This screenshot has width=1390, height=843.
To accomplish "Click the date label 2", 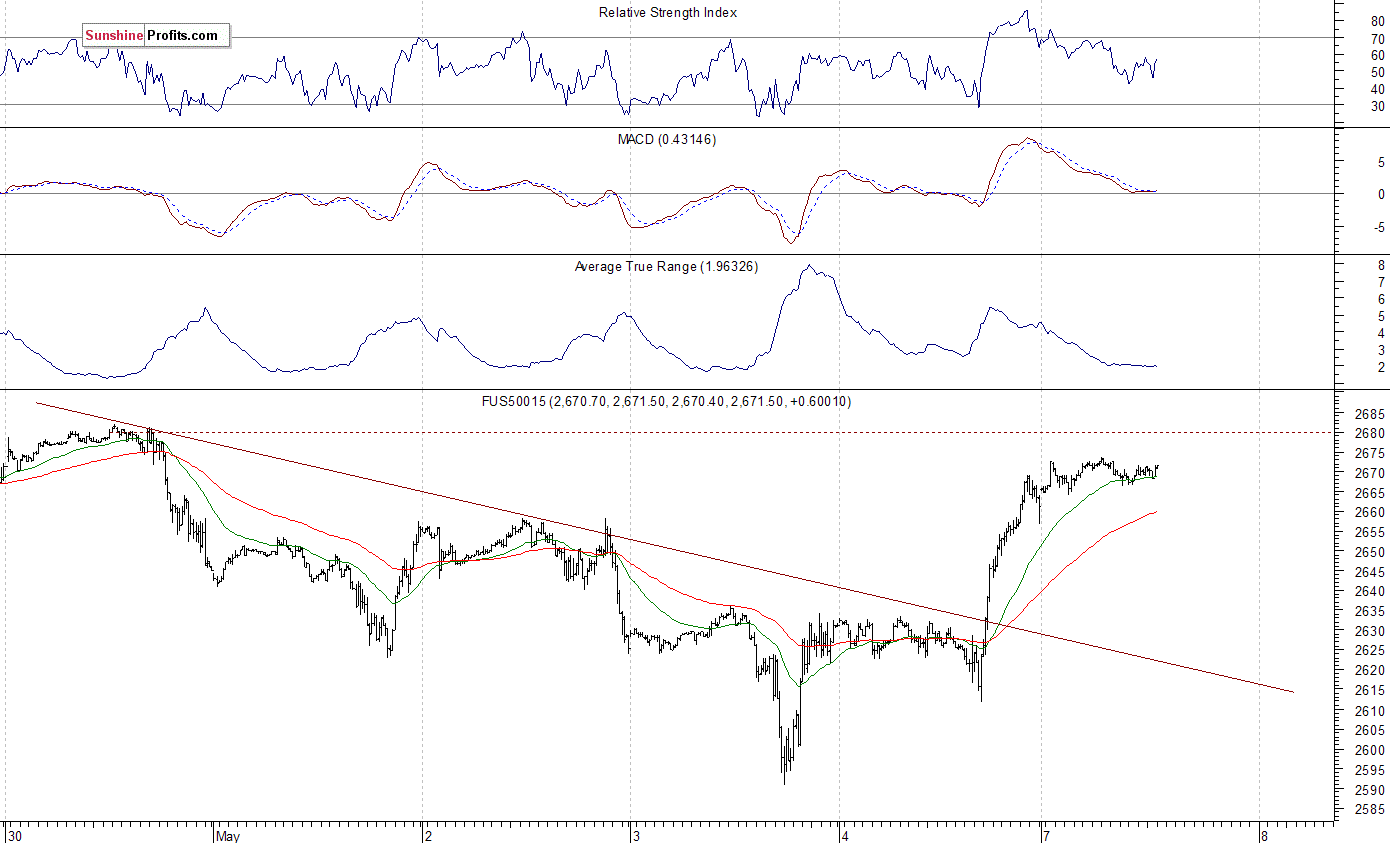I will pyautogui.click(x=427, y=834).
